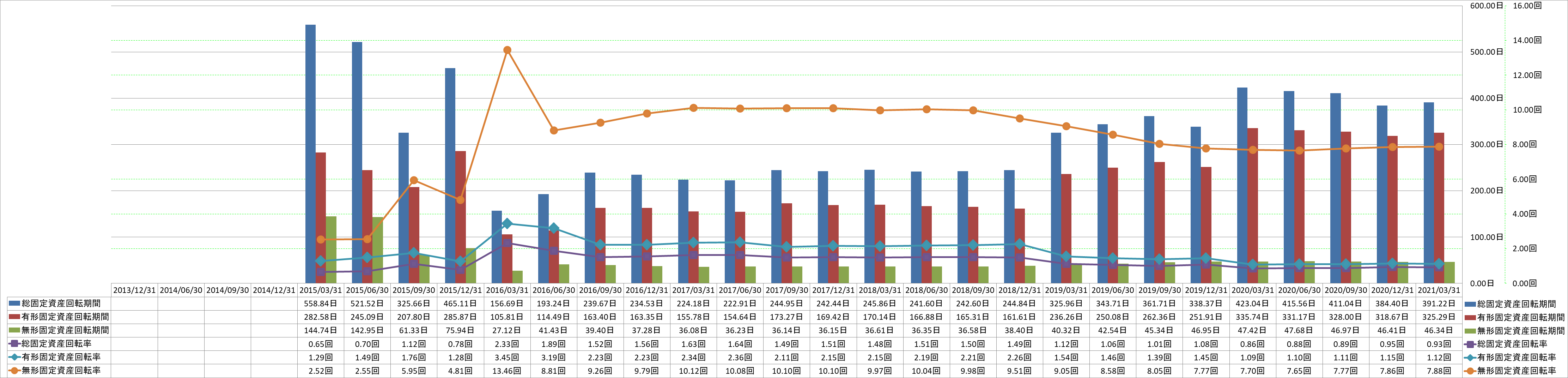Click the 13.46回 value in the table
The height and width of the screenshot is (378, 1568).
(507, 371)
